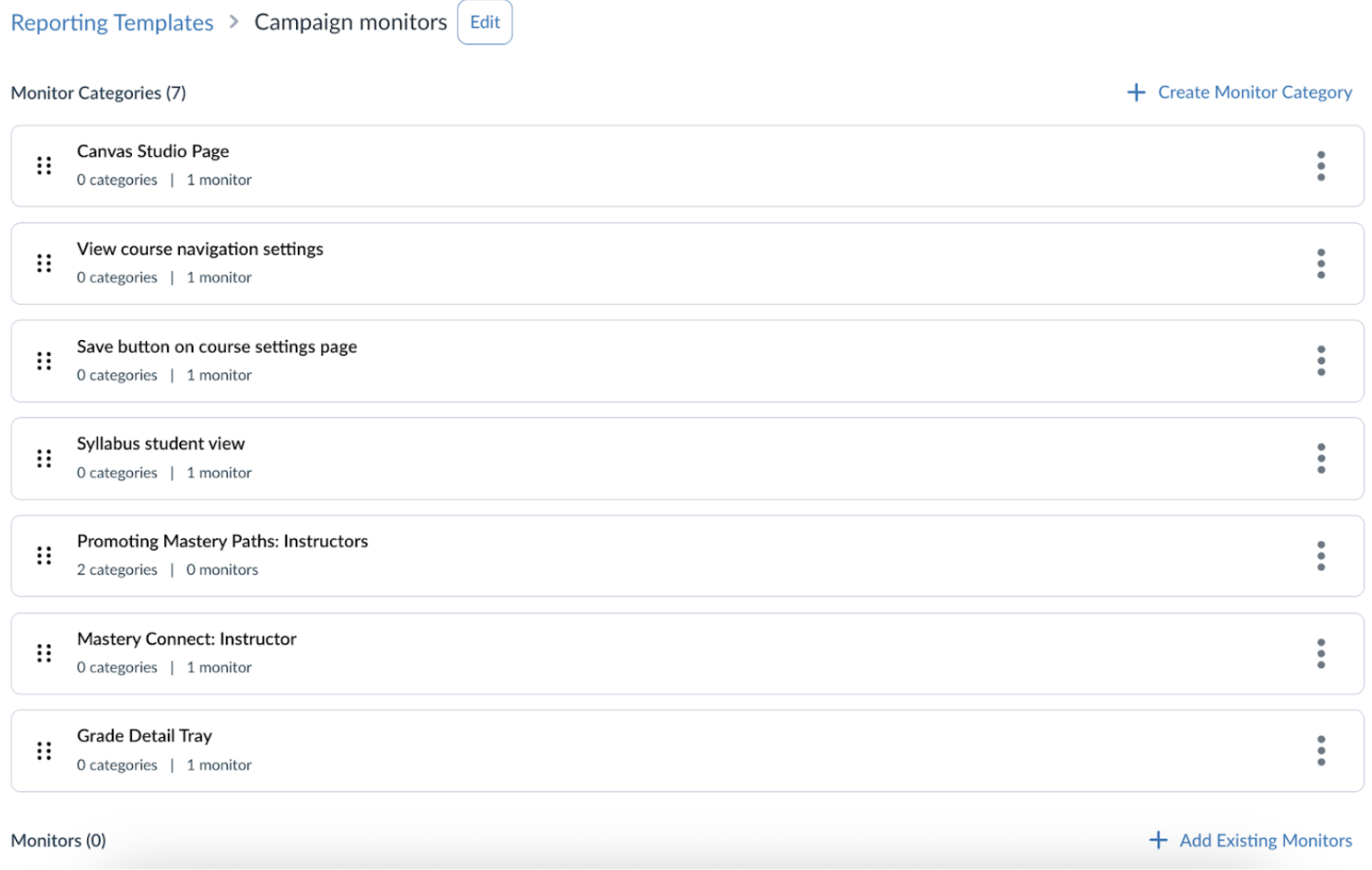Click the drag handle beside Canvas Studio Page
The height and width of the screenshot is (870, 1372).
pyautogui.click(x=44, y=166)
